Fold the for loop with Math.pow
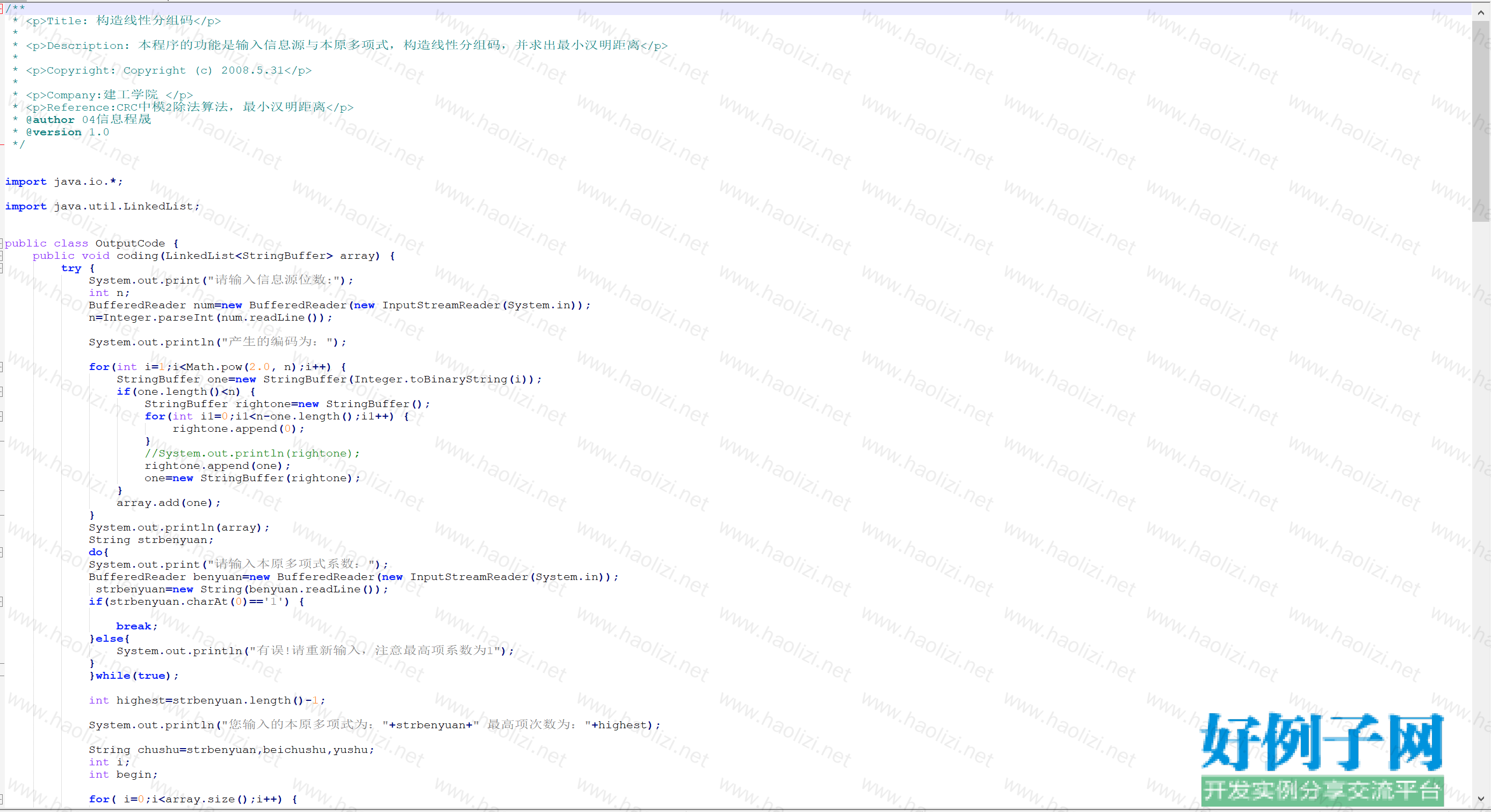1491x812 pixels. click(2, 367)
